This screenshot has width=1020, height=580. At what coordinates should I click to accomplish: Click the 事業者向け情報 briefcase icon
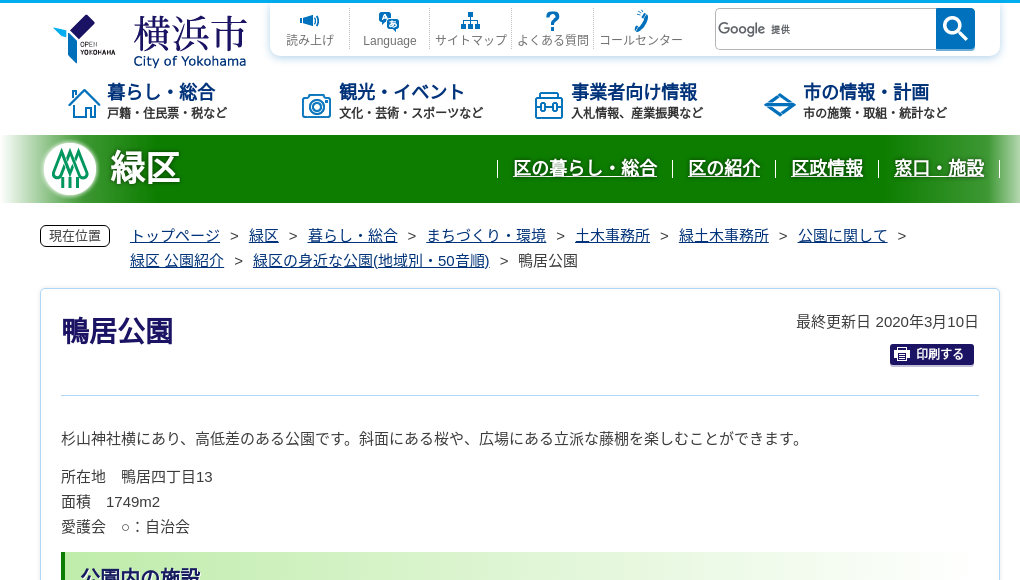pos(548,104)
